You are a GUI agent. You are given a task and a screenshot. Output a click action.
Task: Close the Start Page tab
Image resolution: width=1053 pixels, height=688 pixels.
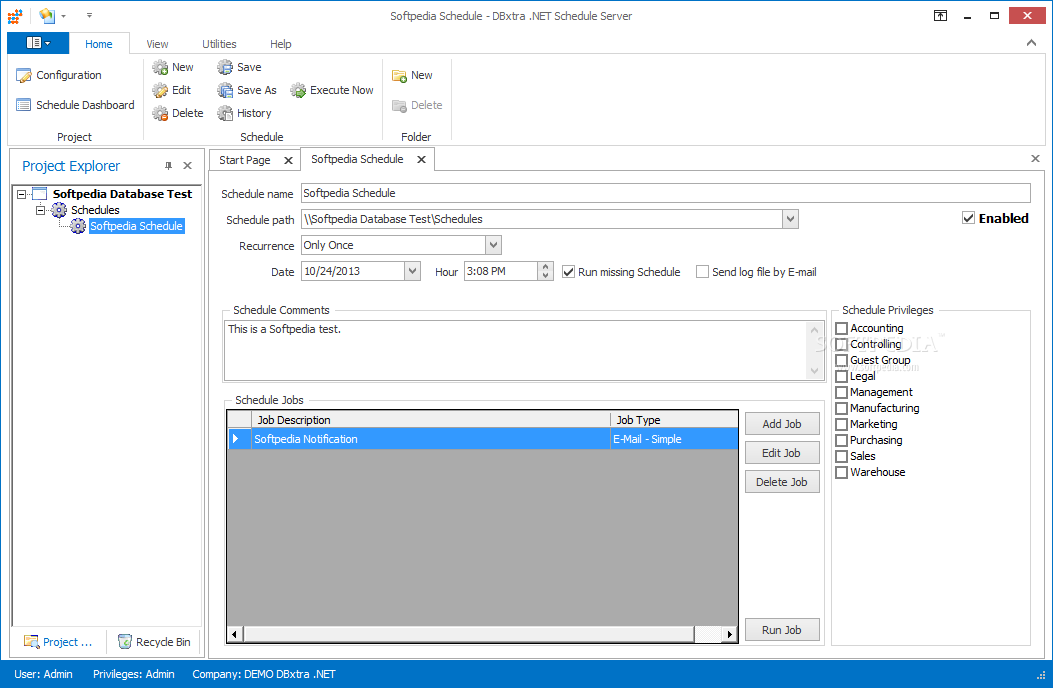point(288,160)
